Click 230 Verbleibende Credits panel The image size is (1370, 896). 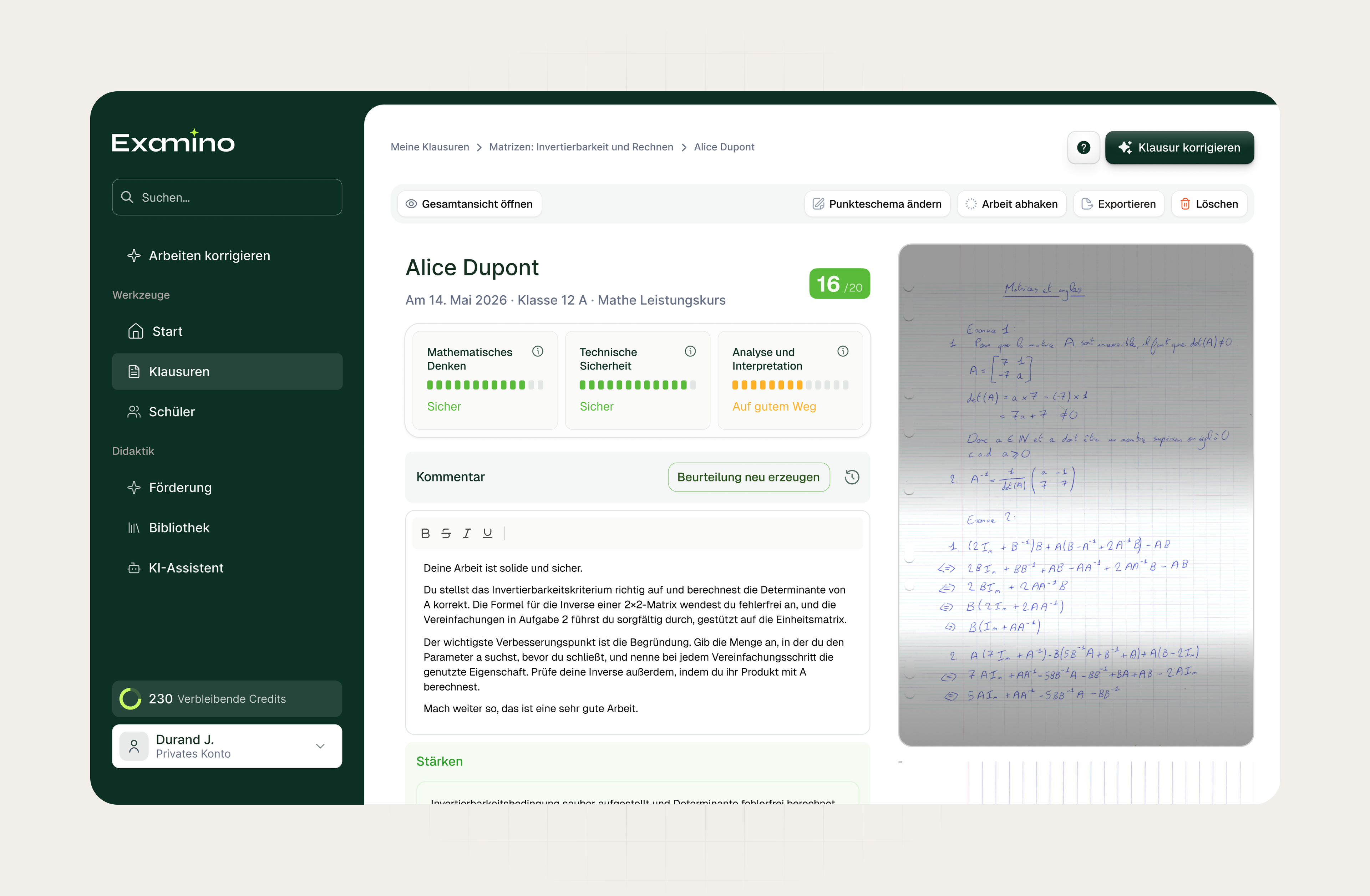tap(227, 699)
